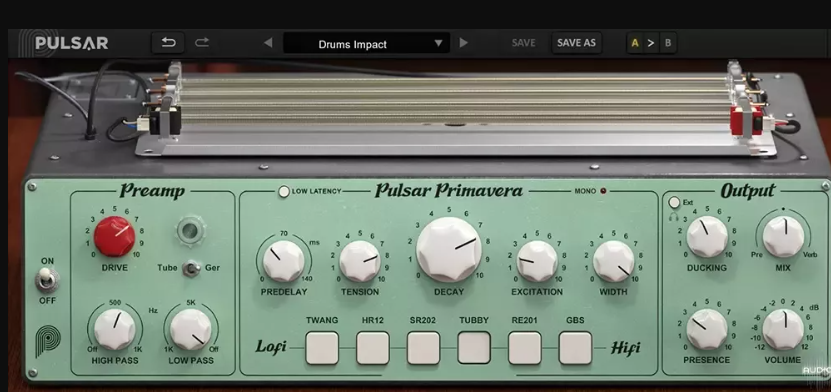Toggle the MONO indicator LED
This screenshot has width=831, height=392.
point(603,191)
